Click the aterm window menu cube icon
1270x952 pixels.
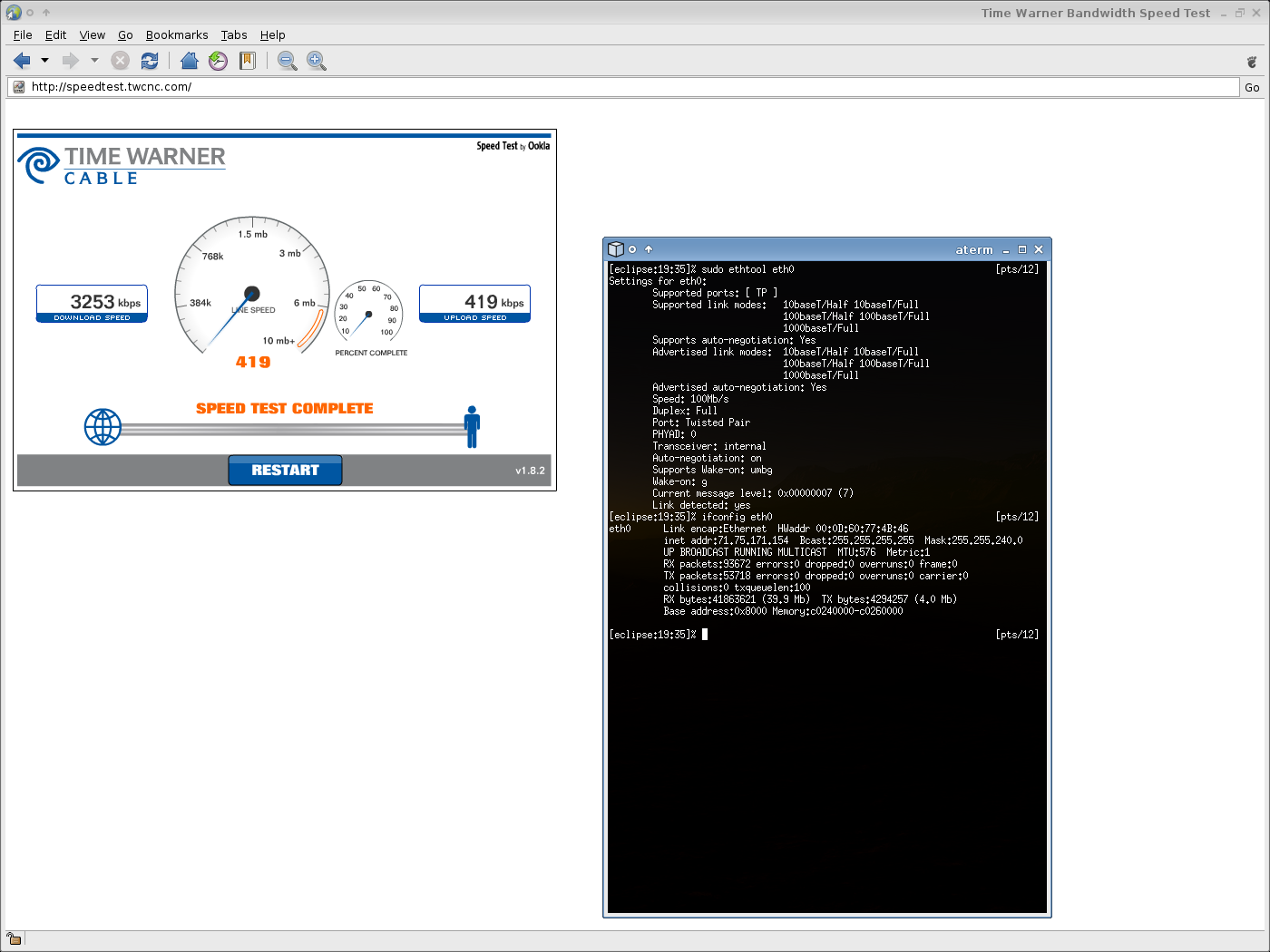pos(616,249)
